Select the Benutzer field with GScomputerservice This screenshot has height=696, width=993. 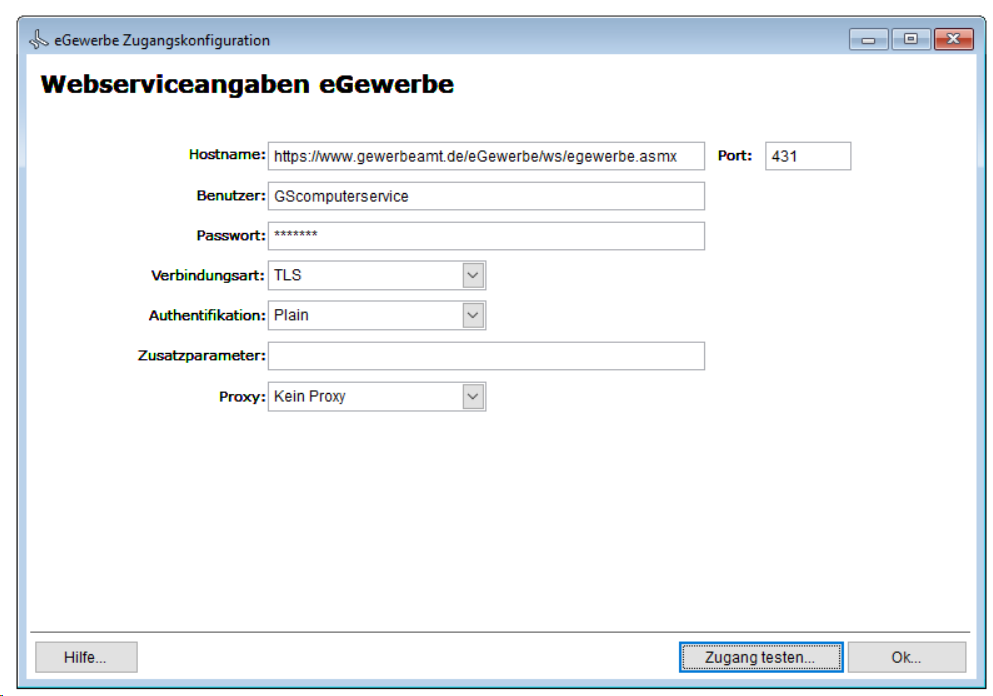pyautogui.click(x=486, y=196)
